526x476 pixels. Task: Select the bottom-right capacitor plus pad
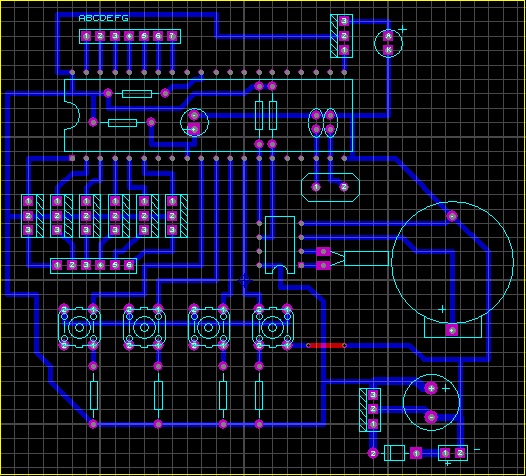pyautogui.click(x=431, y=388)
